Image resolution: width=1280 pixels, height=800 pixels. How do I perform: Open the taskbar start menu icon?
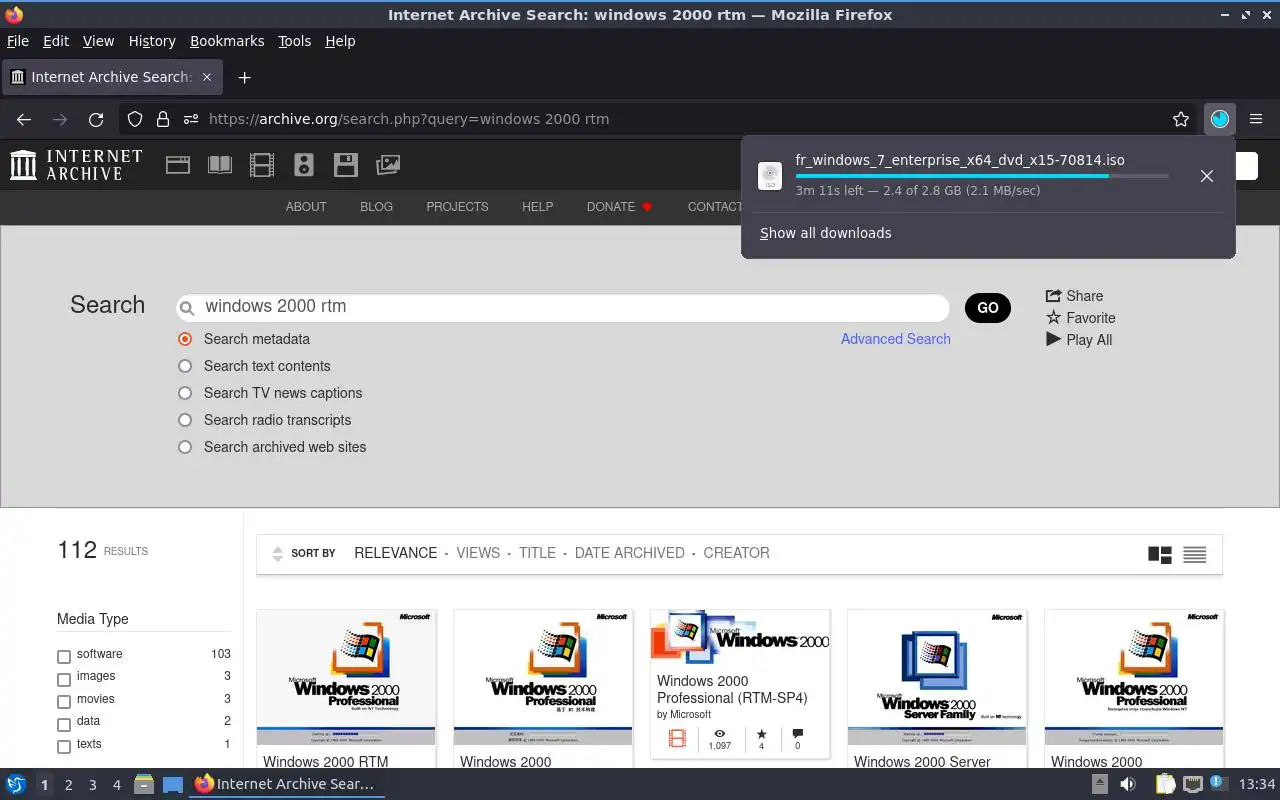(15, 784)
